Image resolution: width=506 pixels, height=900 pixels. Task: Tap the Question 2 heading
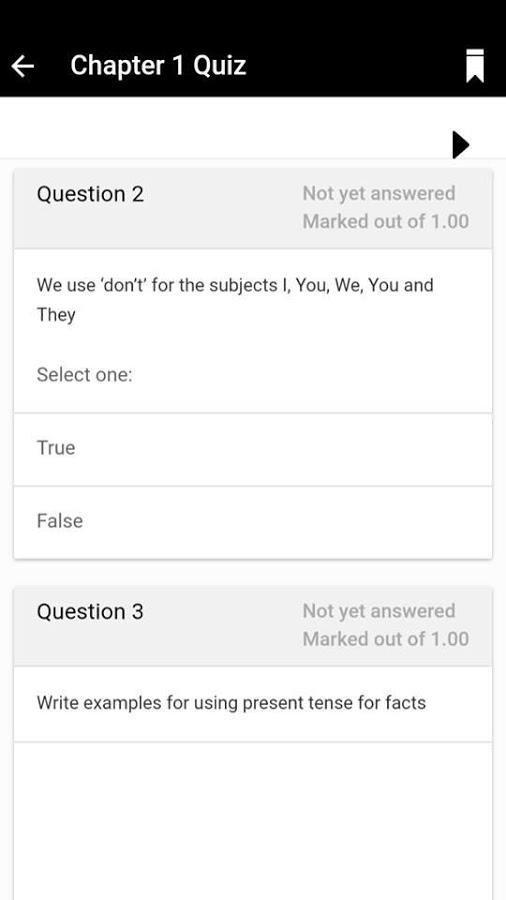click(x=90, y=195)
